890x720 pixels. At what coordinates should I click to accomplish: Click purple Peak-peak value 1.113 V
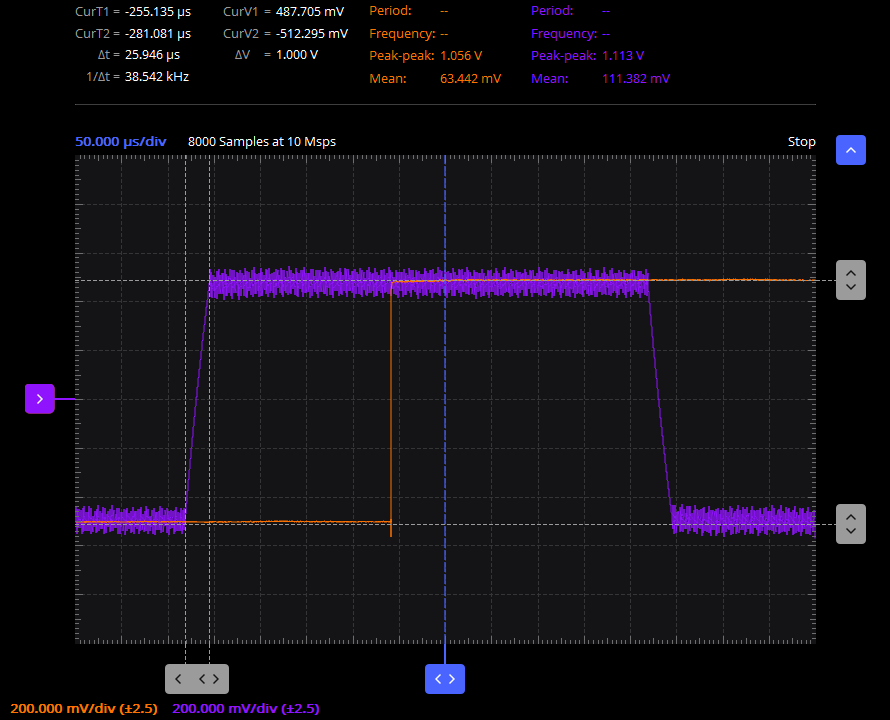point(623,56)
